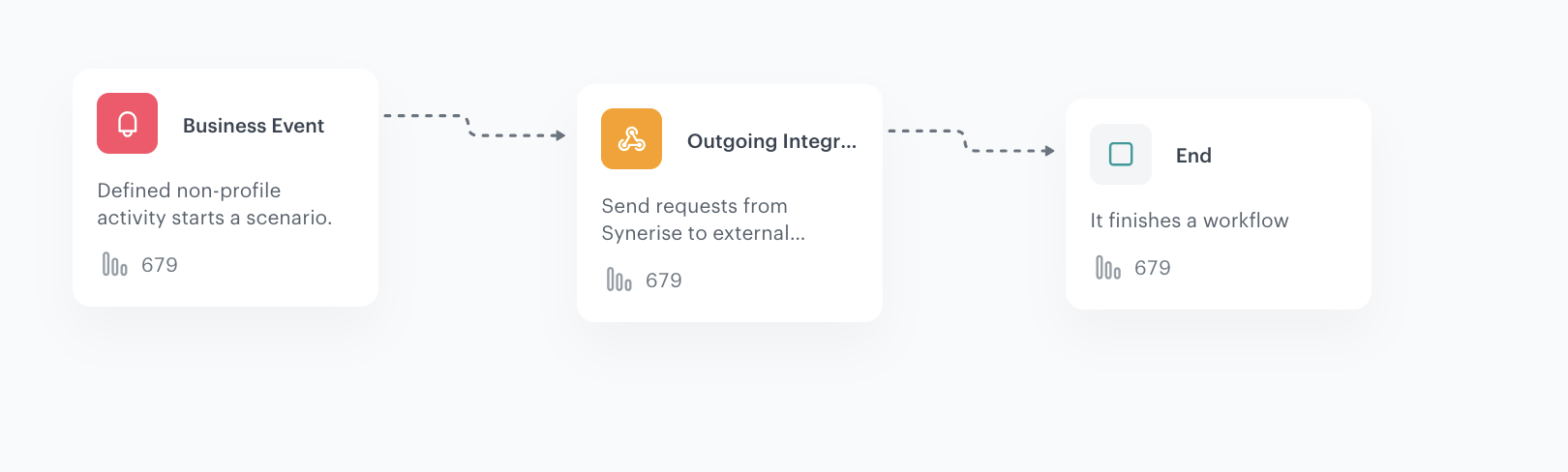Click 'Send requests from Synerise to external' text

[702, 220]
